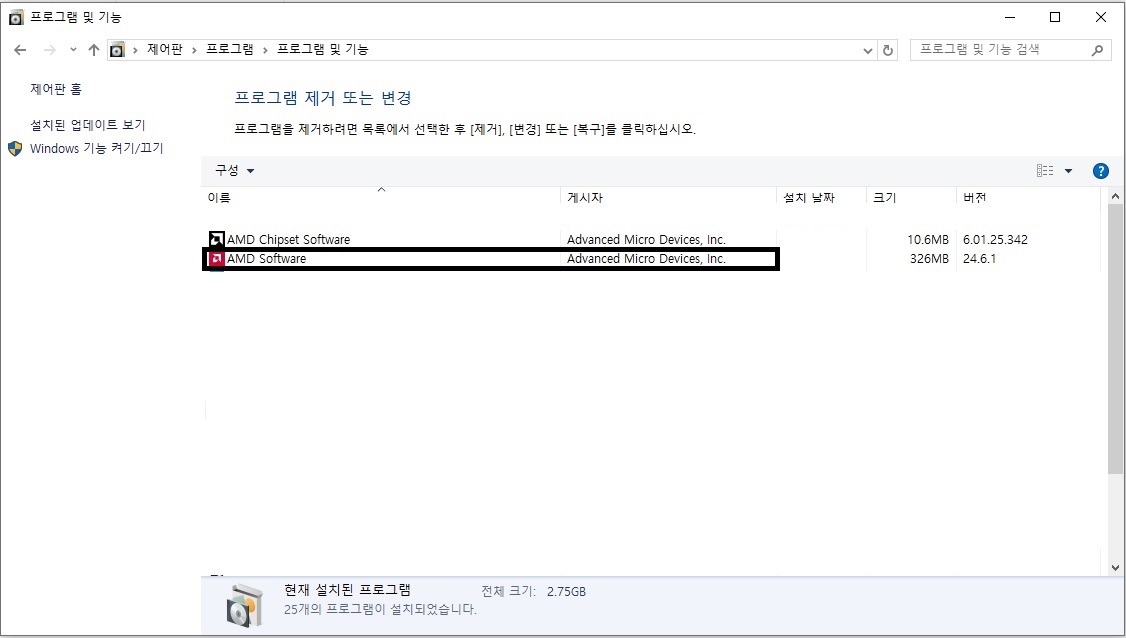The width and height of the screenshot is (1126, 638).
Task: Click the control panel icon in address bar
Action: 117,50
